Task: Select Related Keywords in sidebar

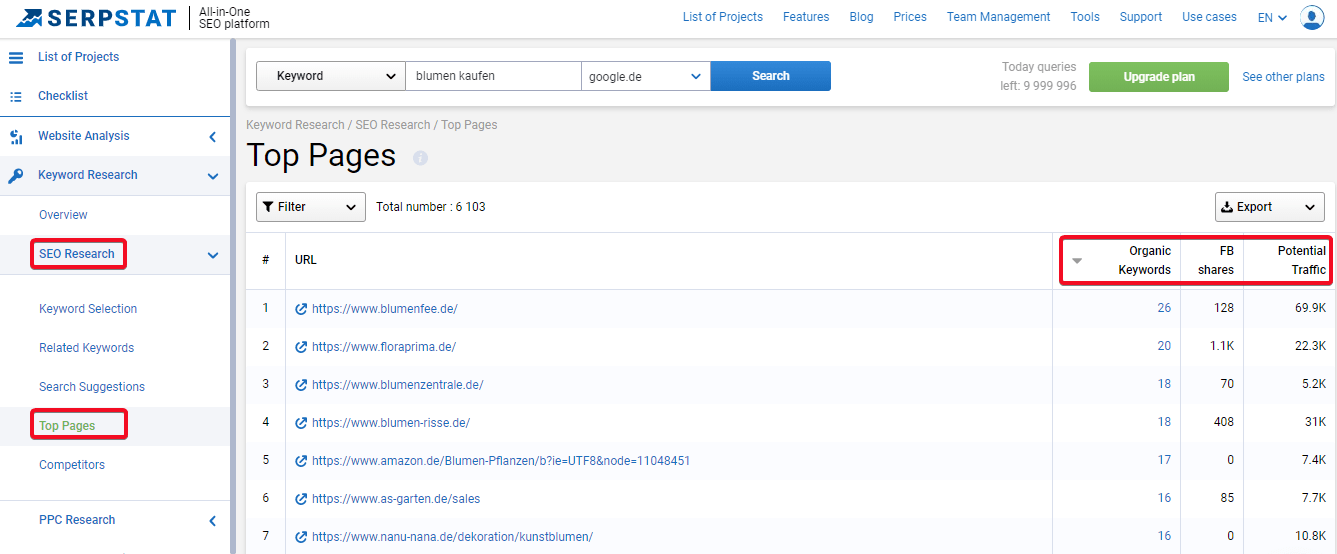Action: pos(86,348)
